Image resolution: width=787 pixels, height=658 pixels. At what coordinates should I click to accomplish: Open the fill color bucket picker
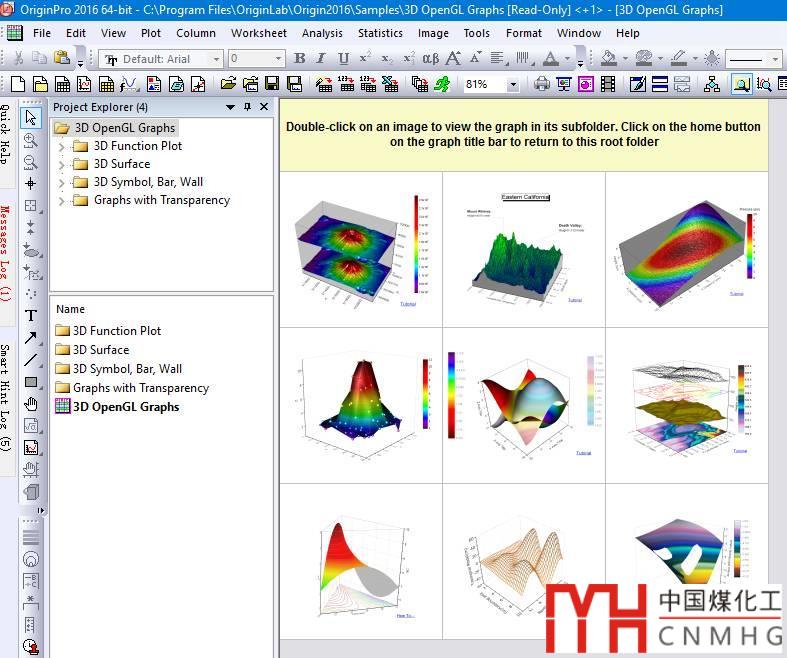(608, 59)
